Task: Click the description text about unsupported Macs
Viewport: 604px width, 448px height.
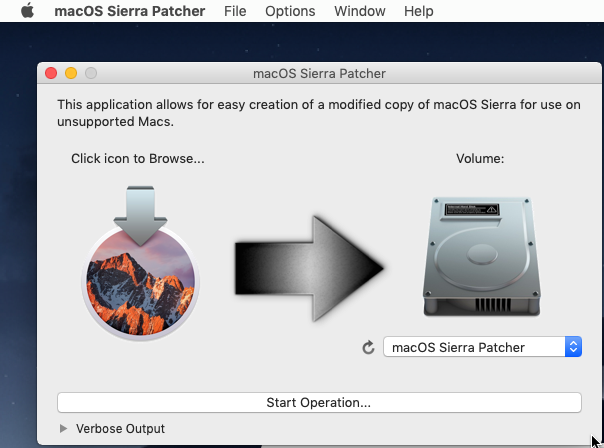Action: (319, 113)
